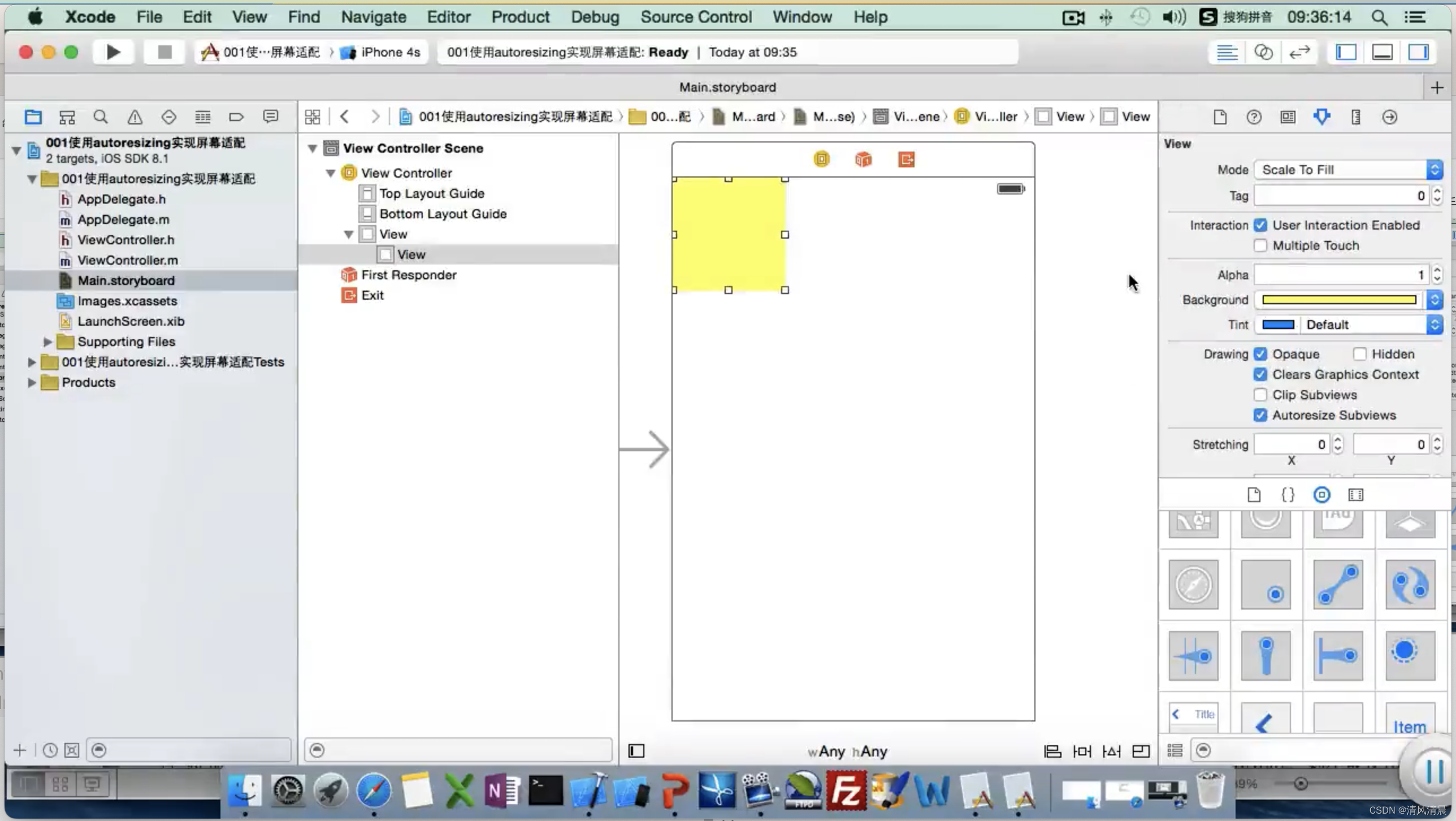Toggle the Clip Subviews checkbox
This screenshot has width=1456, height=821.
(x=1260, y=394)
